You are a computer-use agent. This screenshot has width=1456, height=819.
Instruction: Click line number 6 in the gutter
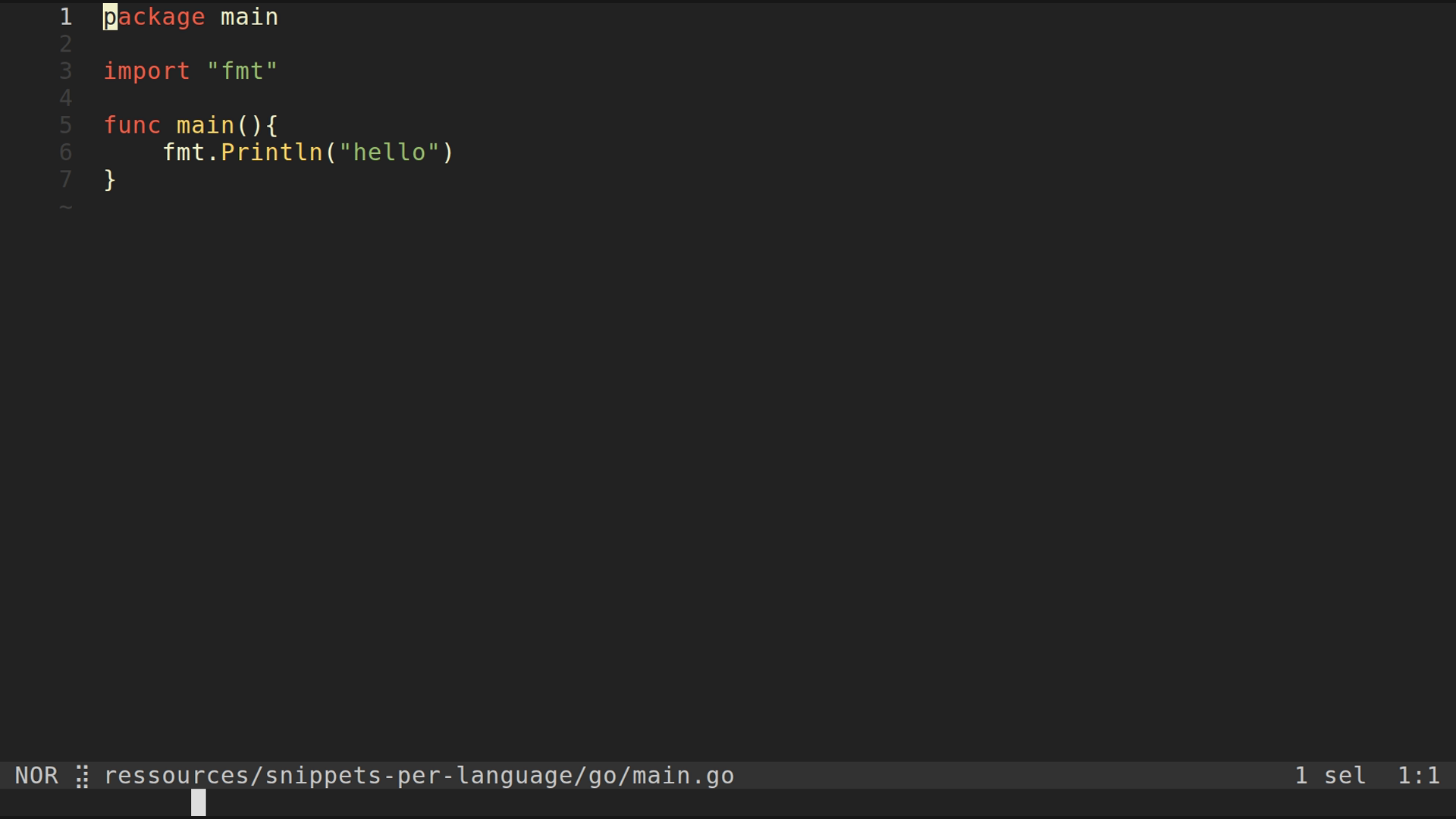(x=66, y=152)
